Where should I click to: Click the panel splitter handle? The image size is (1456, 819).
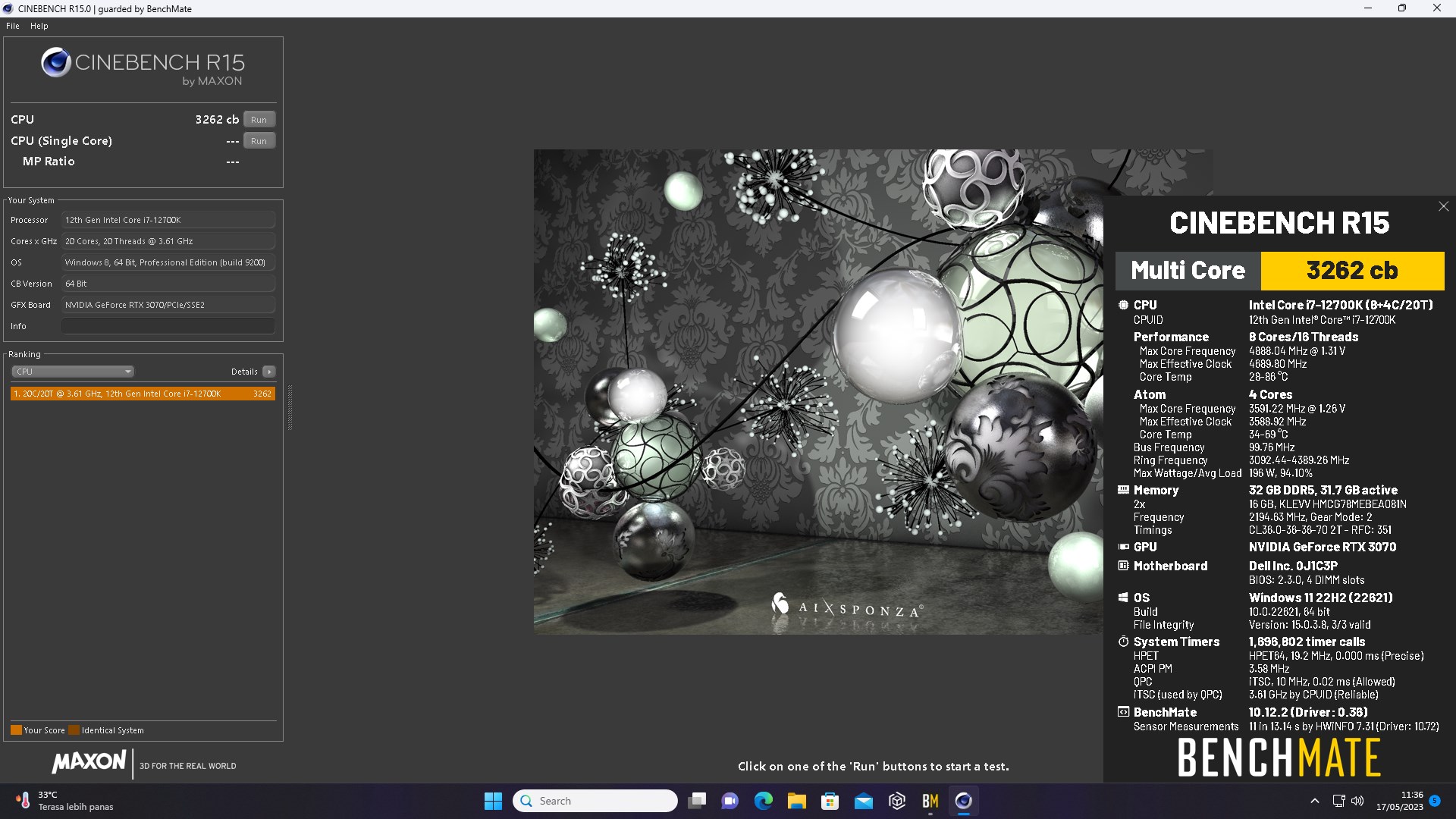pyautogui.click(x=290, y=408)
